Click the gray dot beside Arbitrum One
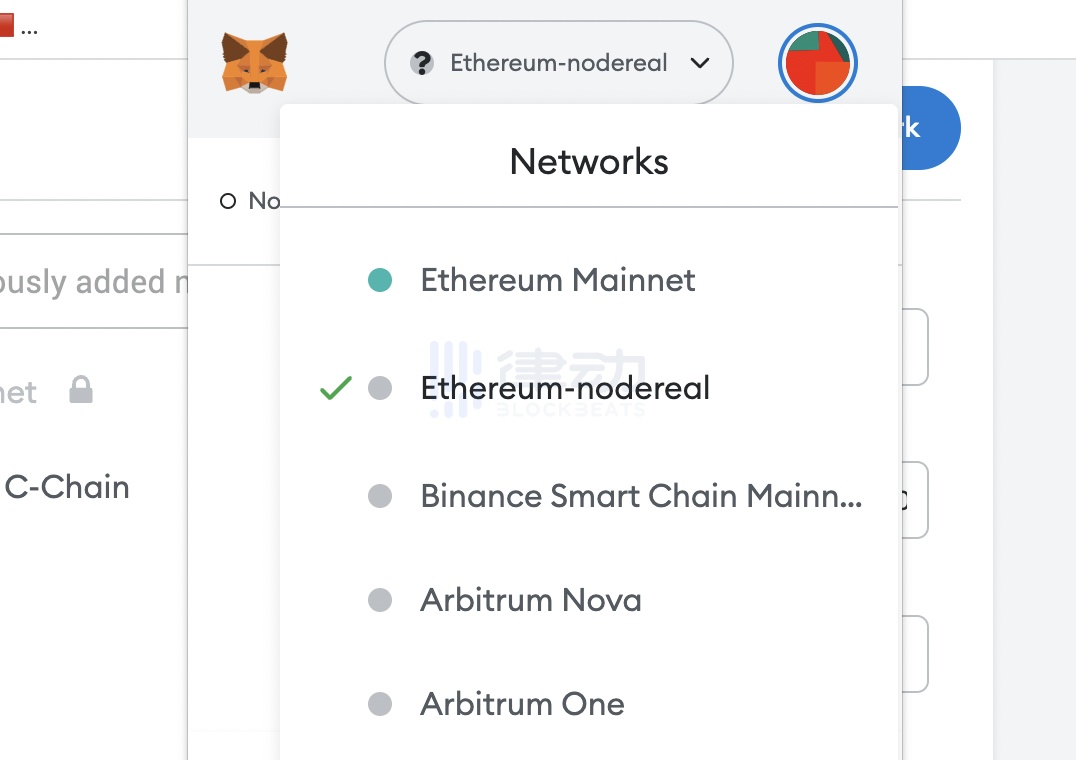 pos(380,704)
